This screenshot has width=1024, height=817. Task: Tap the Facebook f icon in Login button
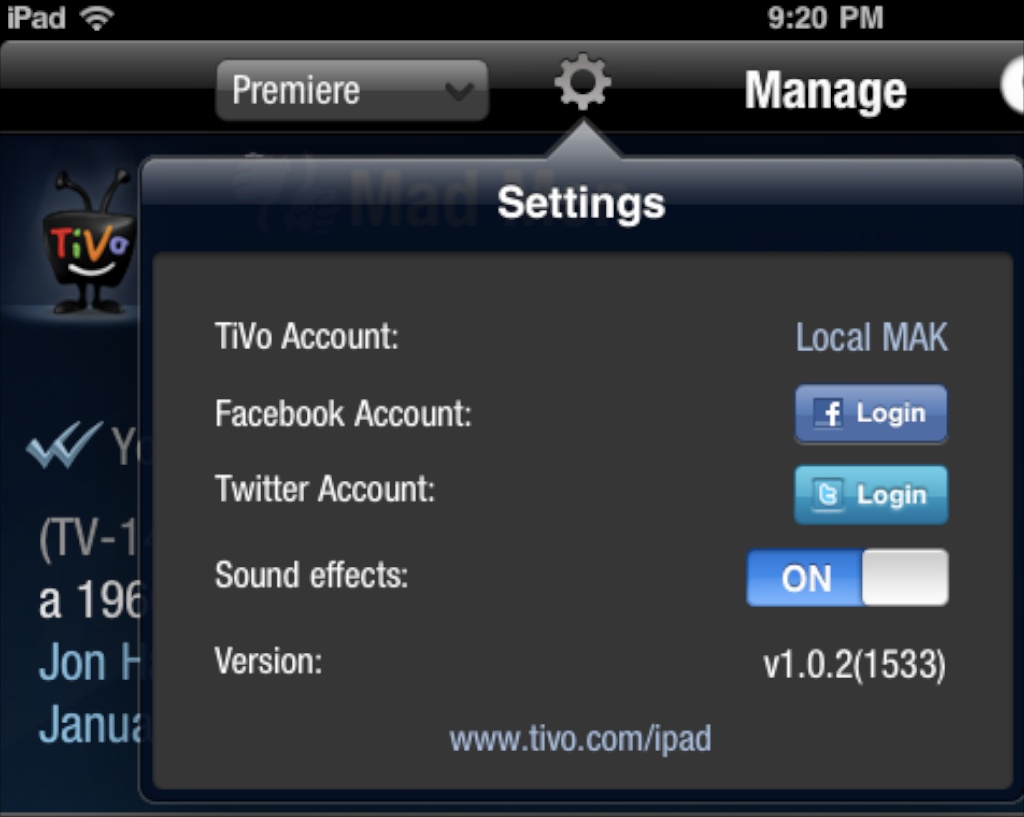point(829,413)
